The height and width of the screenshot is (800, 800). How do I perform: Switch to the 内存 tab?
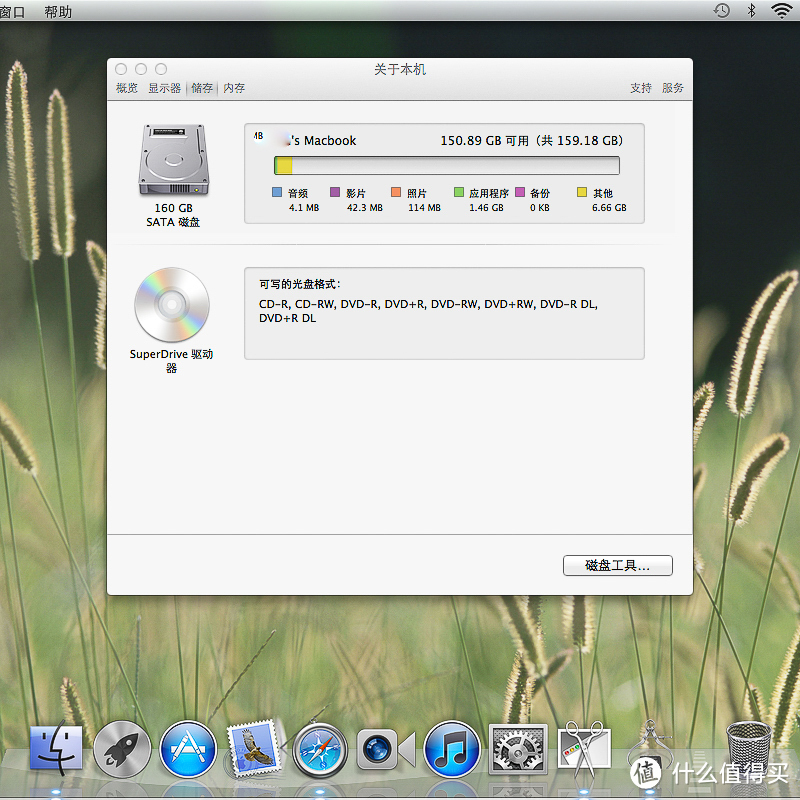tap(233, 88)
